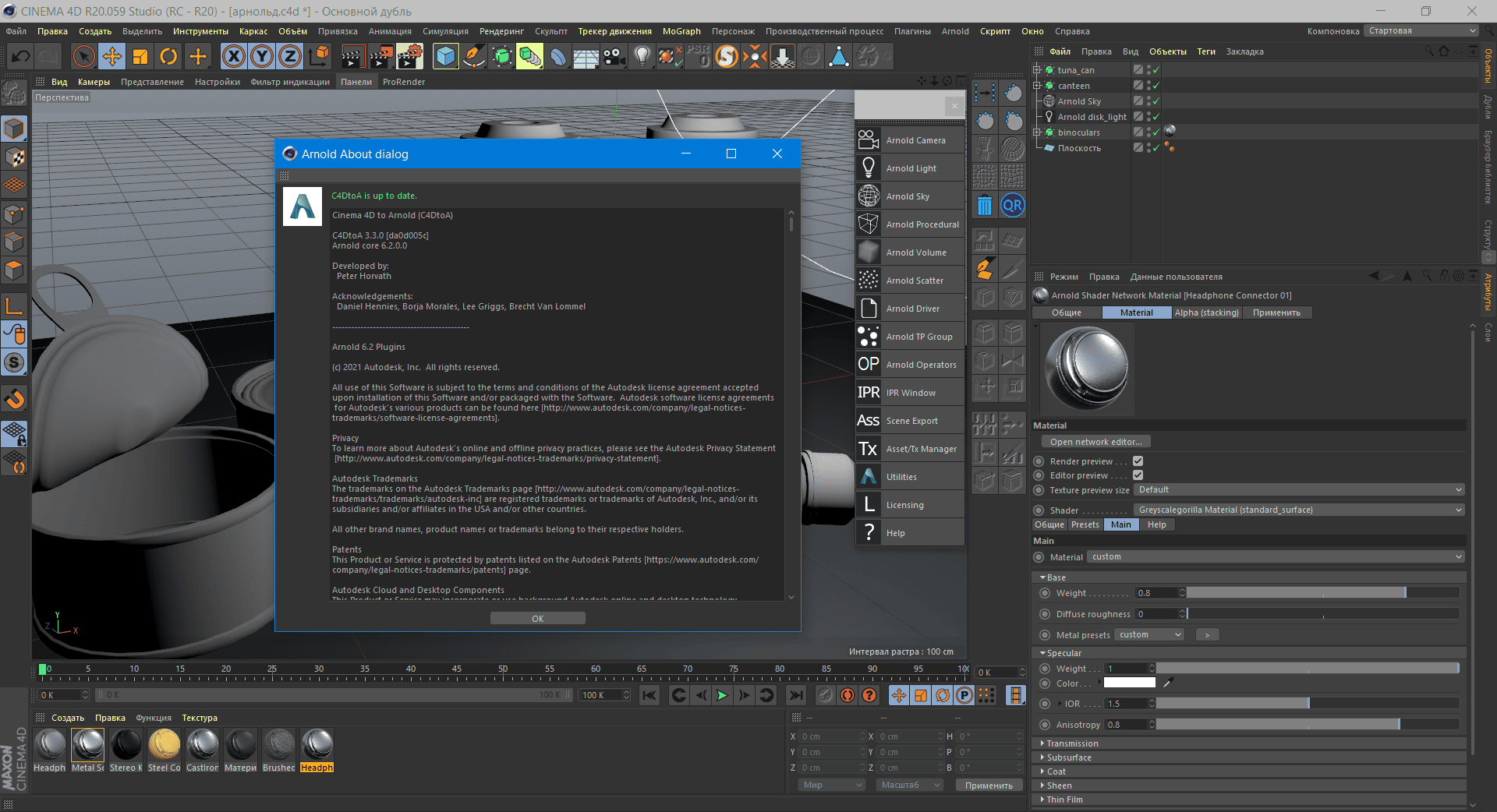Expand binoculars object tree node
1497x812 pixels.
(1037, 132)
